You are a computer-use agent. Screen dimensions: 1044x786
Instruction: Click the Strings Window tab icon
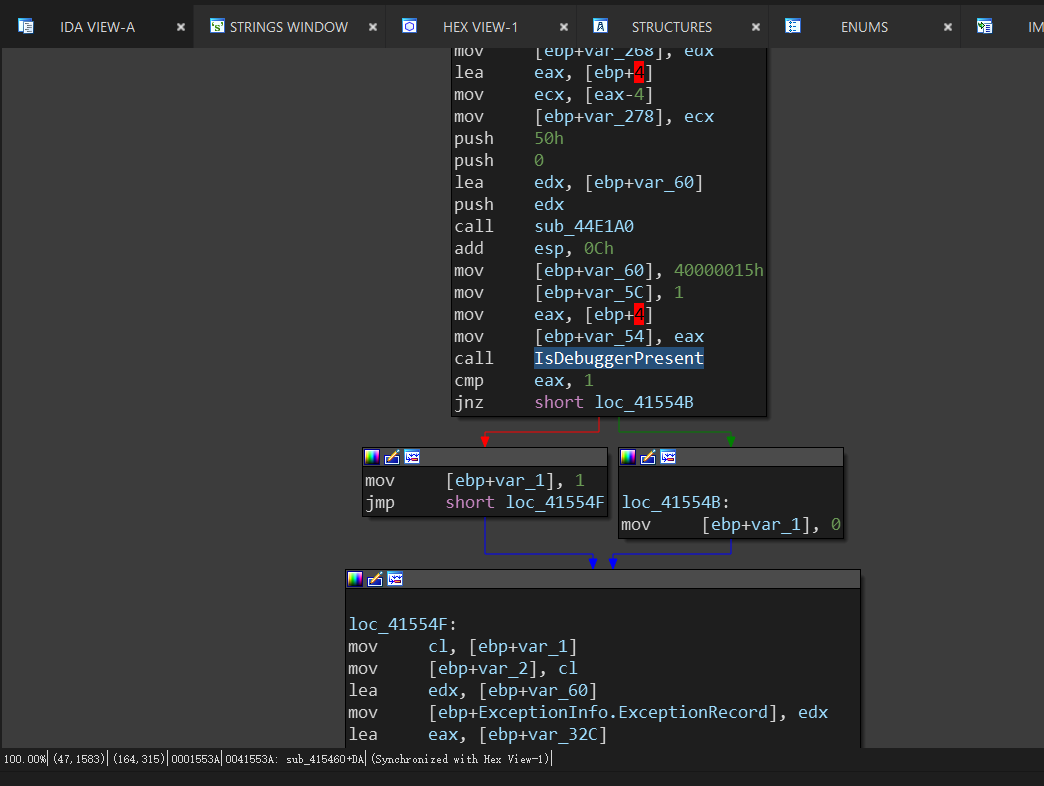[x=217, y=27]
